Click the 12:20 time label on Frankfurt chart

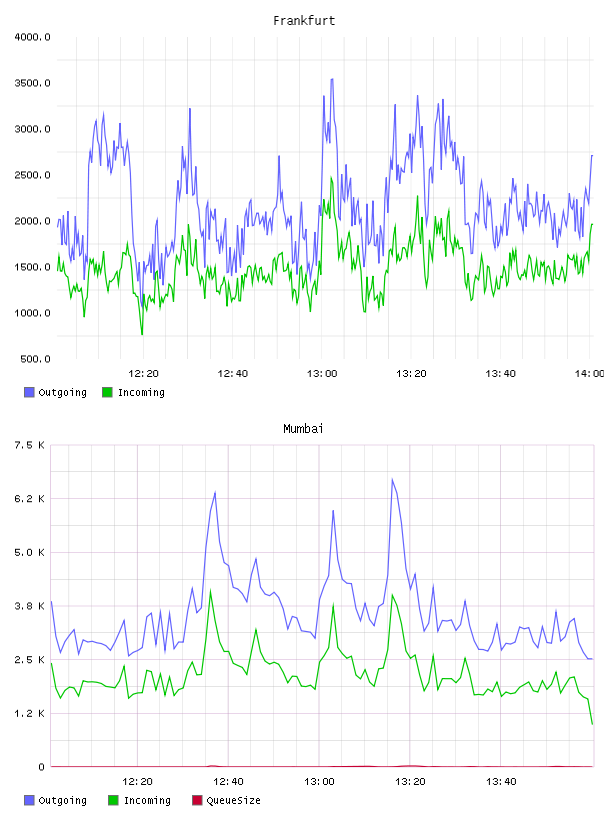[x=143, y=374]
